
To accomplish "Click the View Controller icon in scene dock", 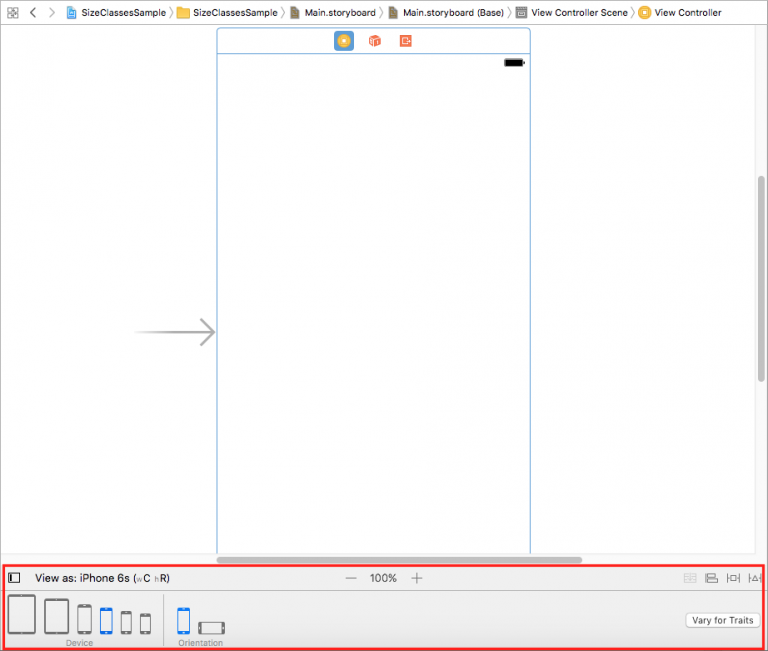I will pyautogui.click(x=343, y=41).
